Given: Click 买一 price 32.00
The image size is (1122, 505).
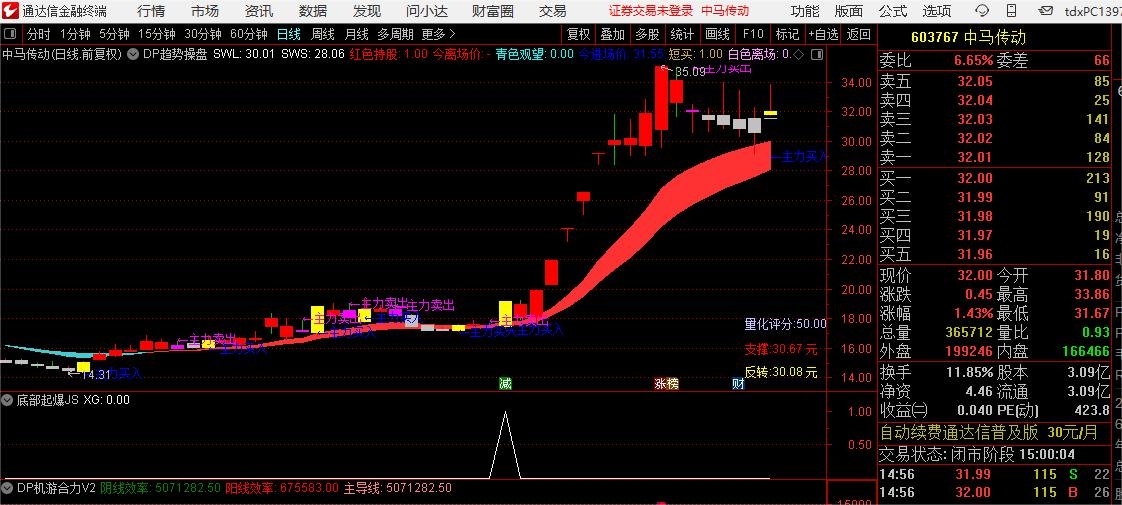Looking at the screenshot, I should tap(975, 178).
